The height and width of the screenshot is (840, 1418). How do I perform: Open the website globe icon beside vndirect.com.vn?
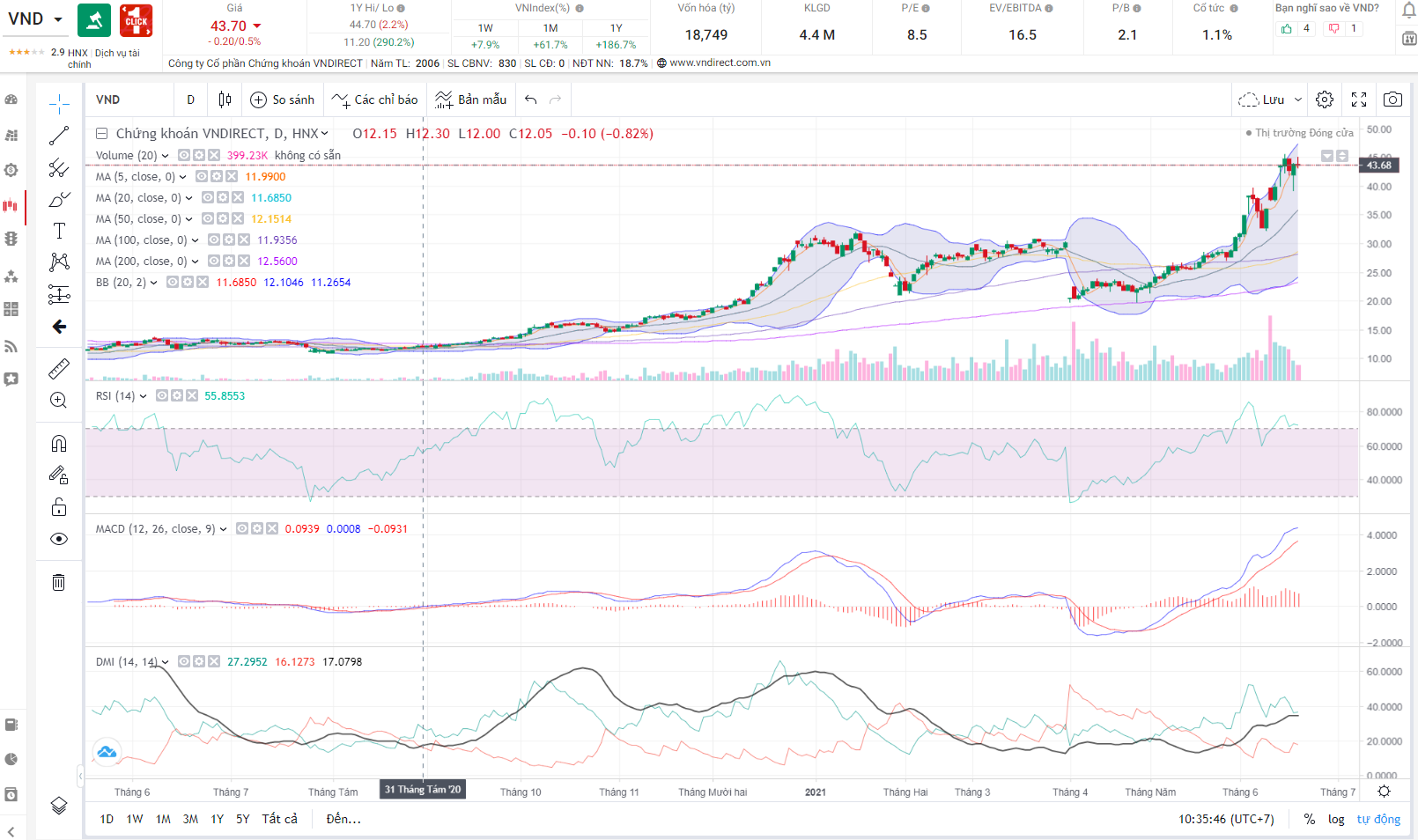pos(661,63)
